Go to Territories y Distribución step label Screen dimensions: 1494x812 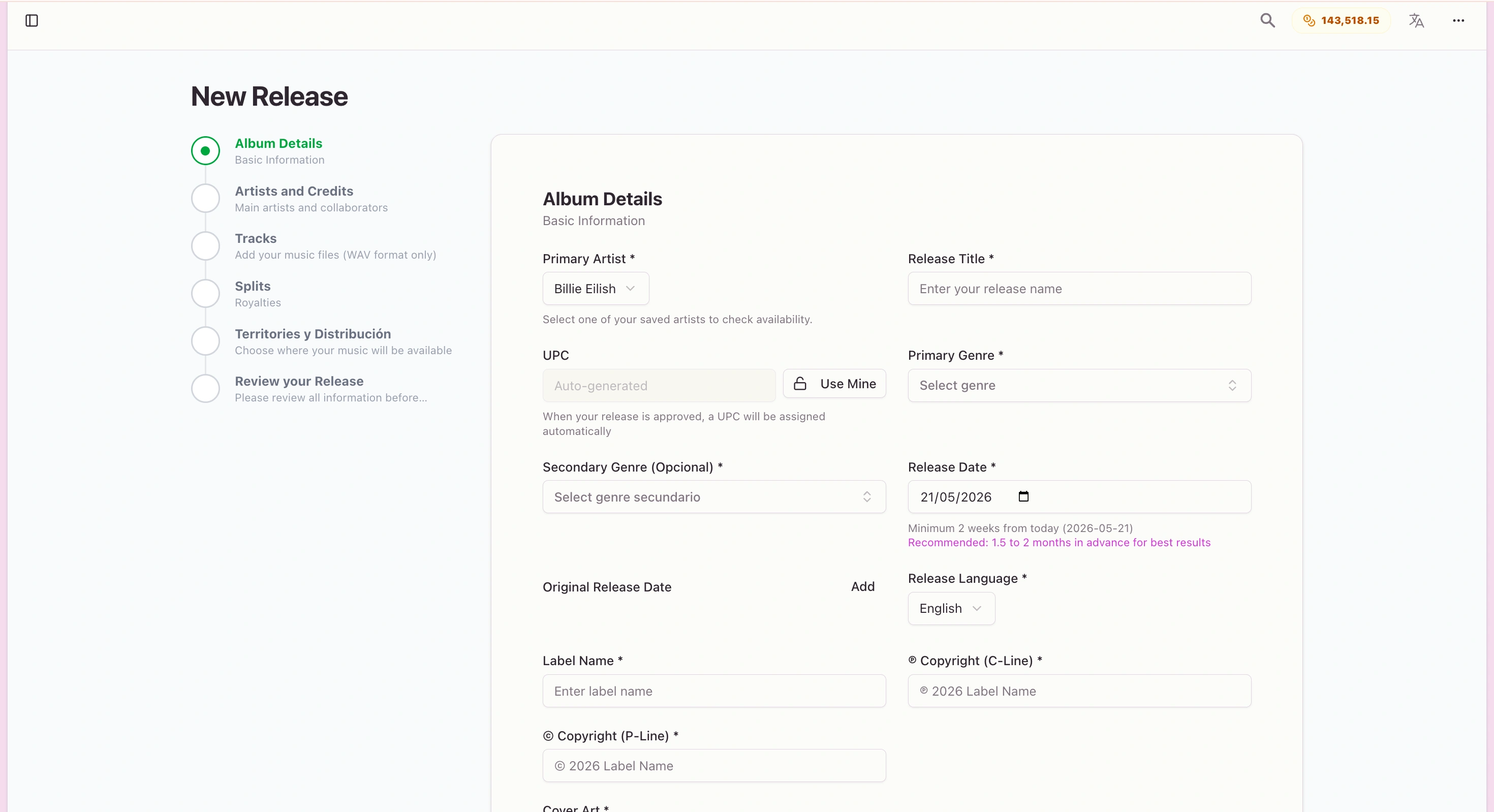pos(313,333)
